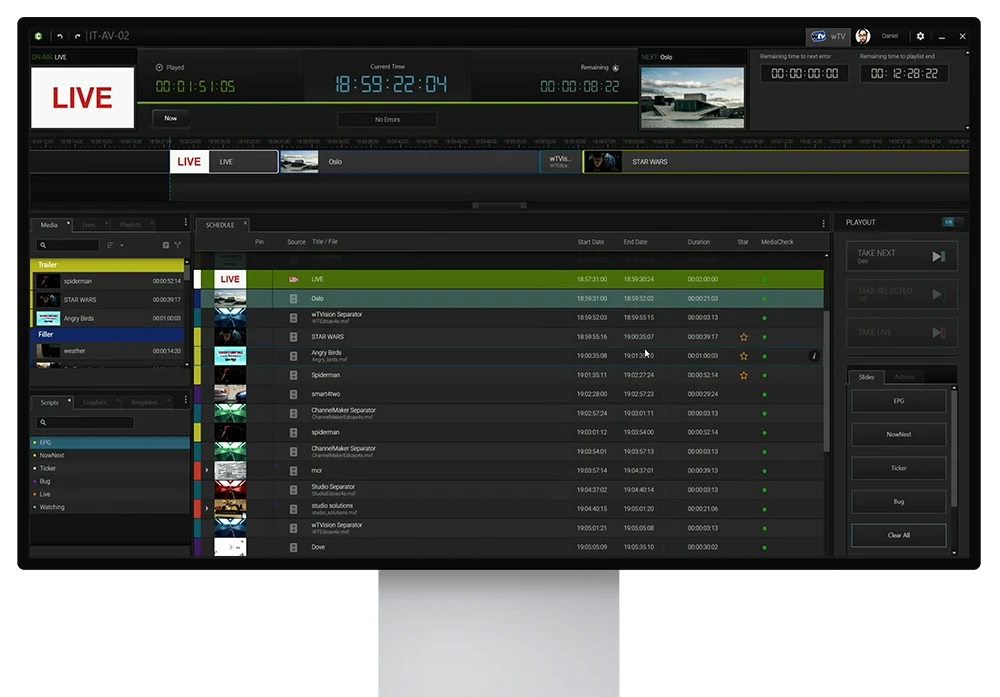Click the film source icon on smart4two row
This screenshot has height=697, width=1000.
coord(293,394)
